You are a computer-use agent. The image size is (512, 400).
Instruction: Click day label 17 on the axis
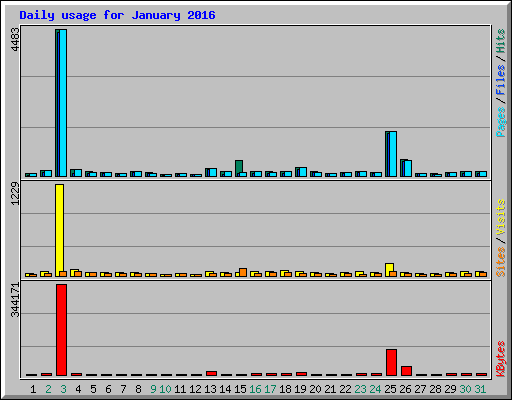[x=270, y=389]
